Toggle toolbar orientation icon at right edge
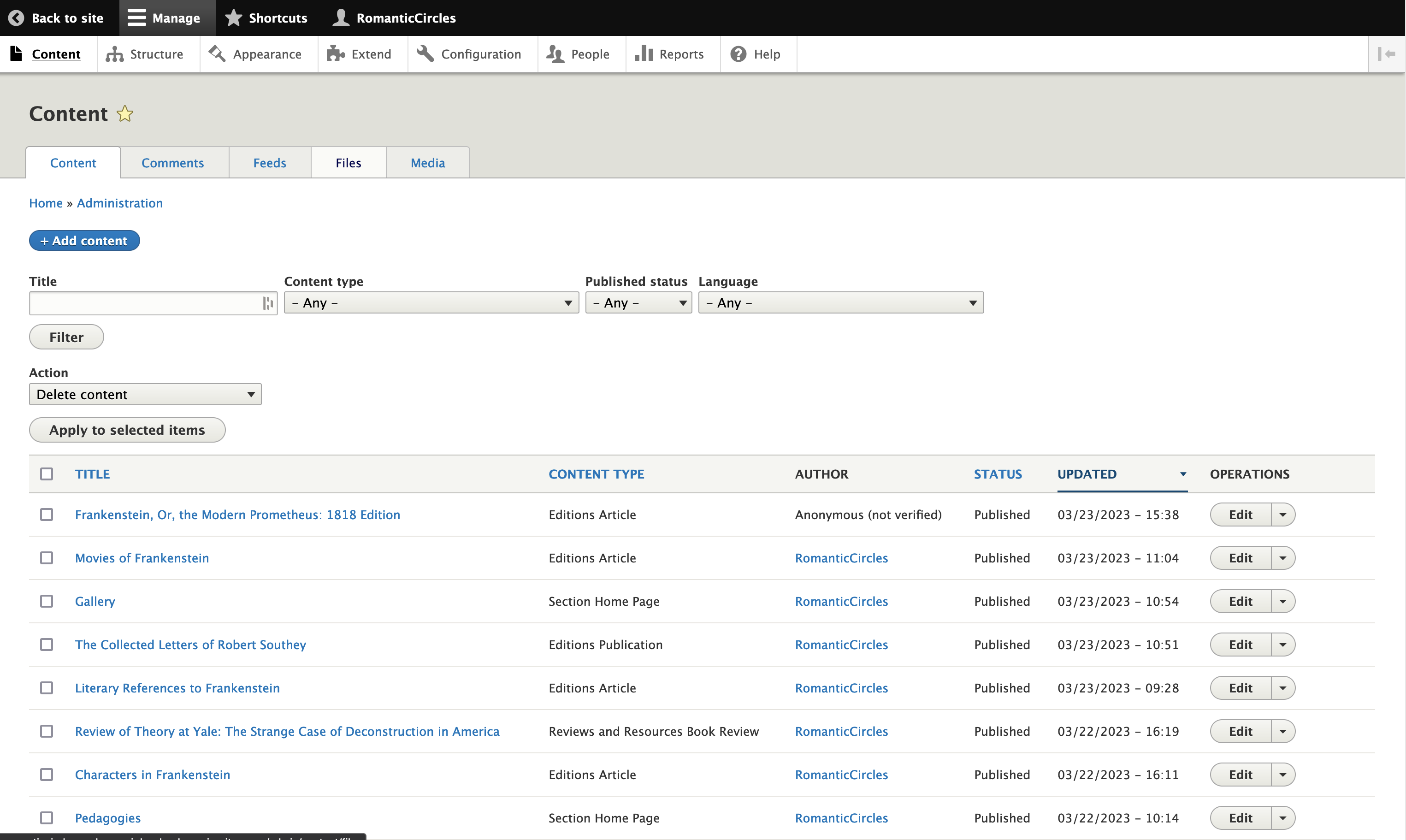 [1386, 54]
